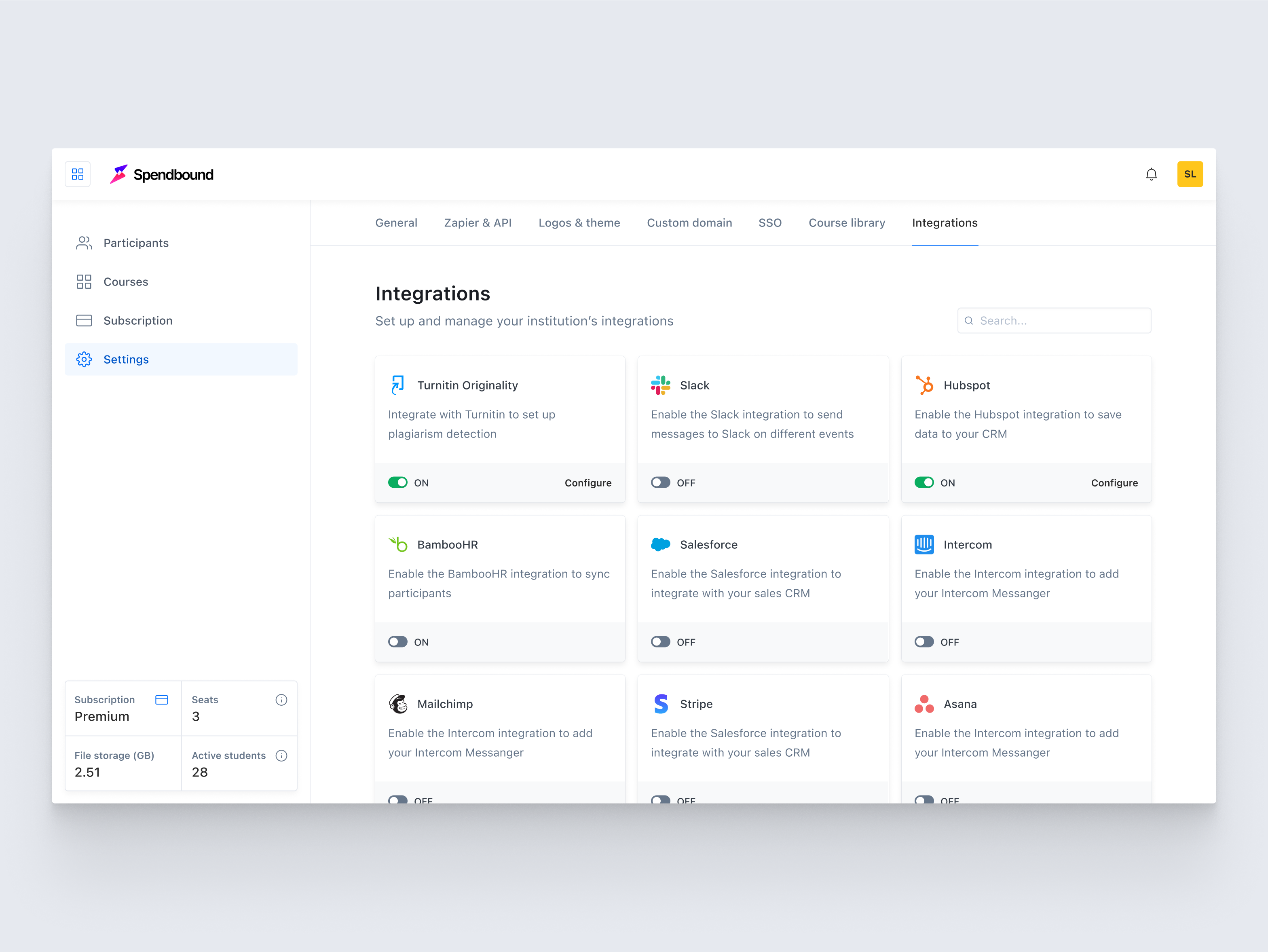
Task: Enable the Slack integration toggle
Action: click(660, 482)
